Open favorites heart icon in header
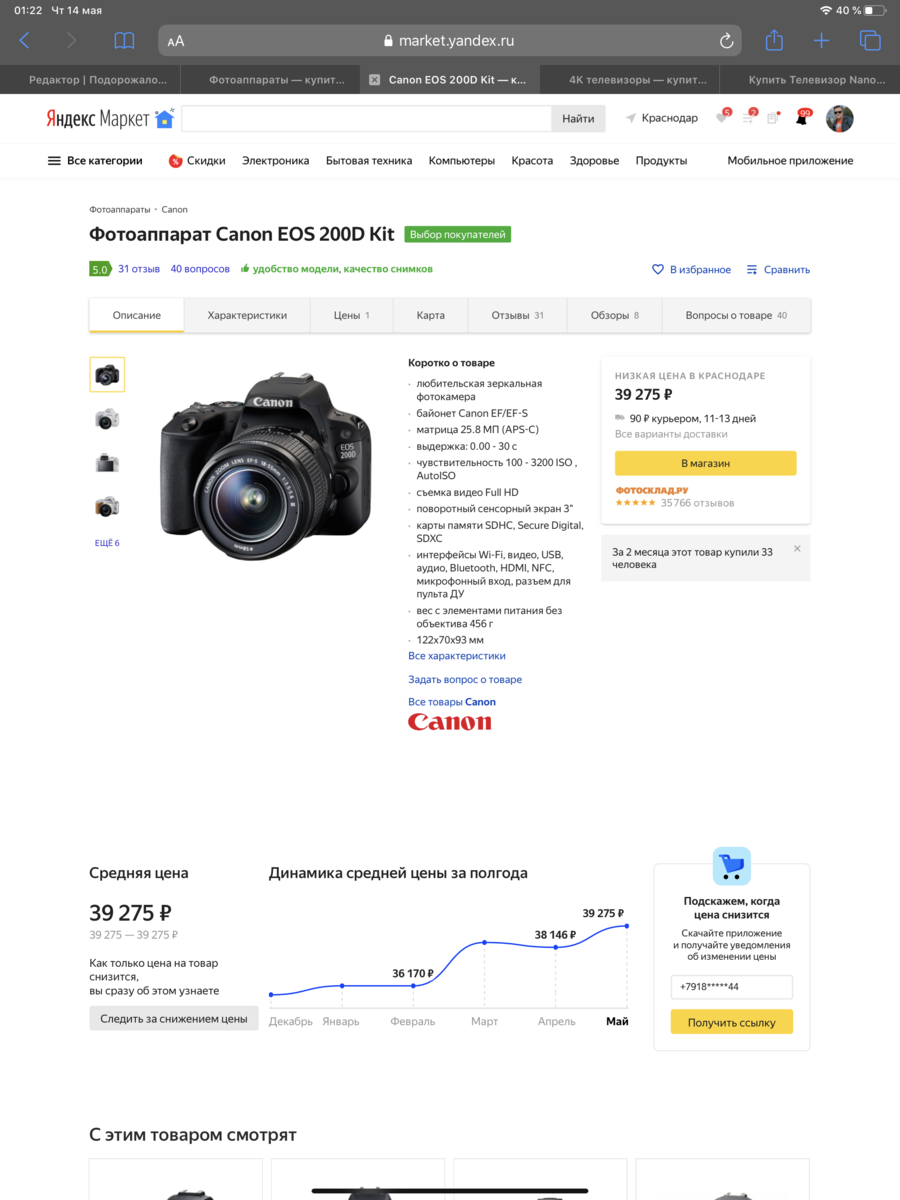The height and width of the screenshot is (1200, 900). pos(722,118)
